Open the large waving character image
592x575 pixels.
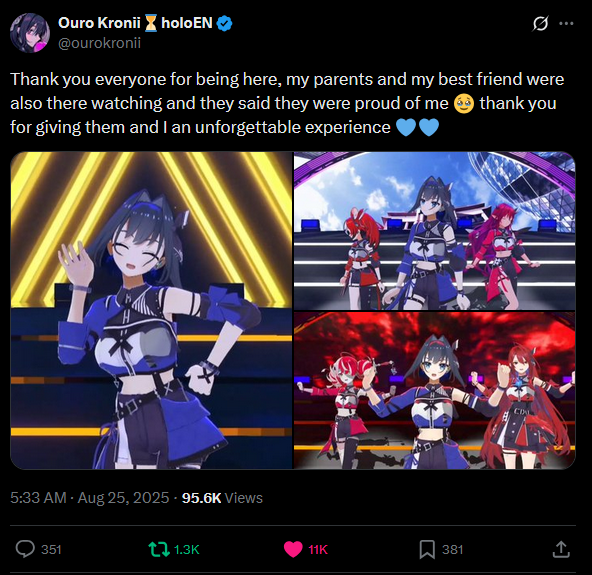tap(151, 310)
